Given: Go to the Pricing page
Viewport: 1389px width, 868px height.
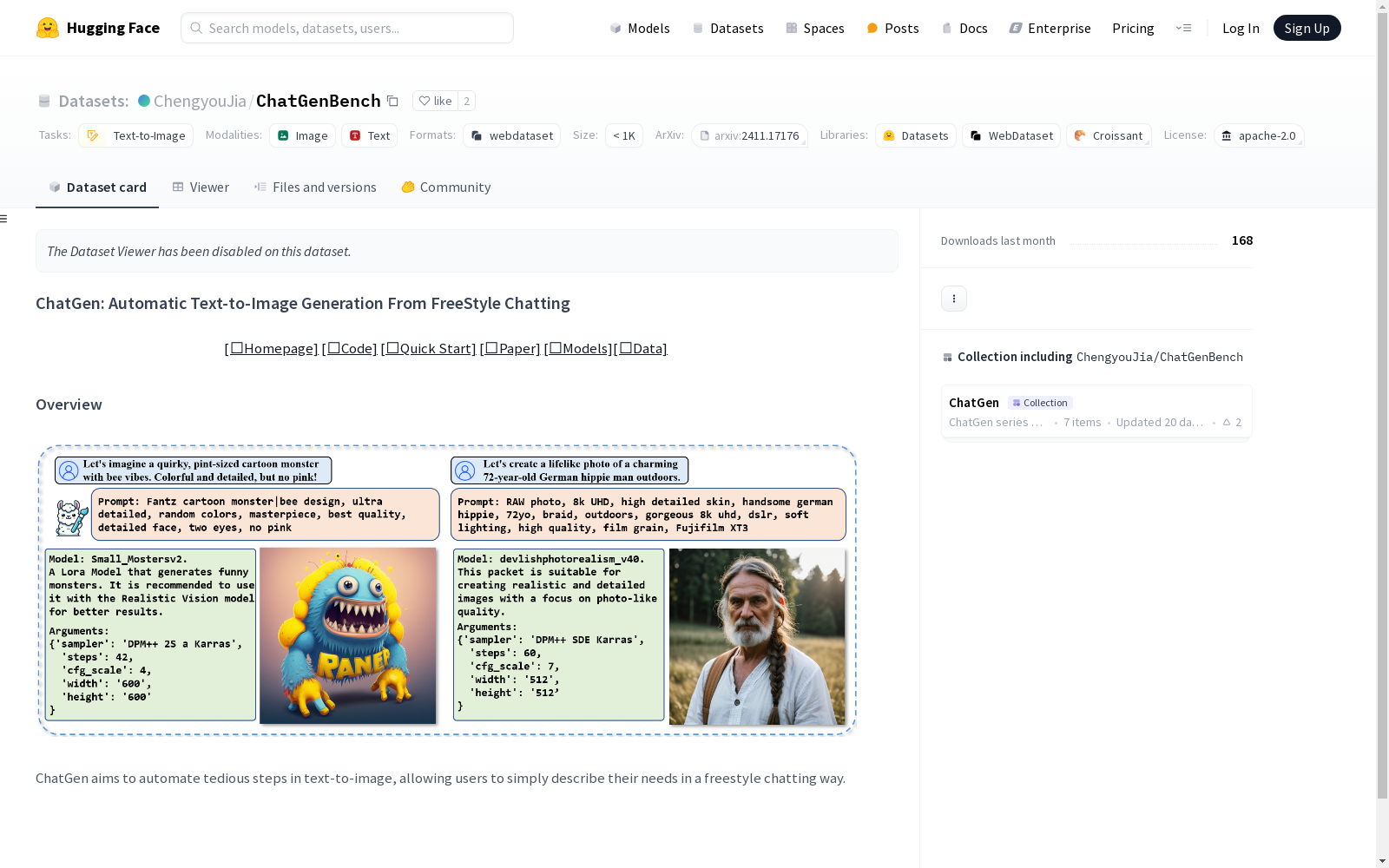Looking at the screenshot, I should (x=1133, y=28).
